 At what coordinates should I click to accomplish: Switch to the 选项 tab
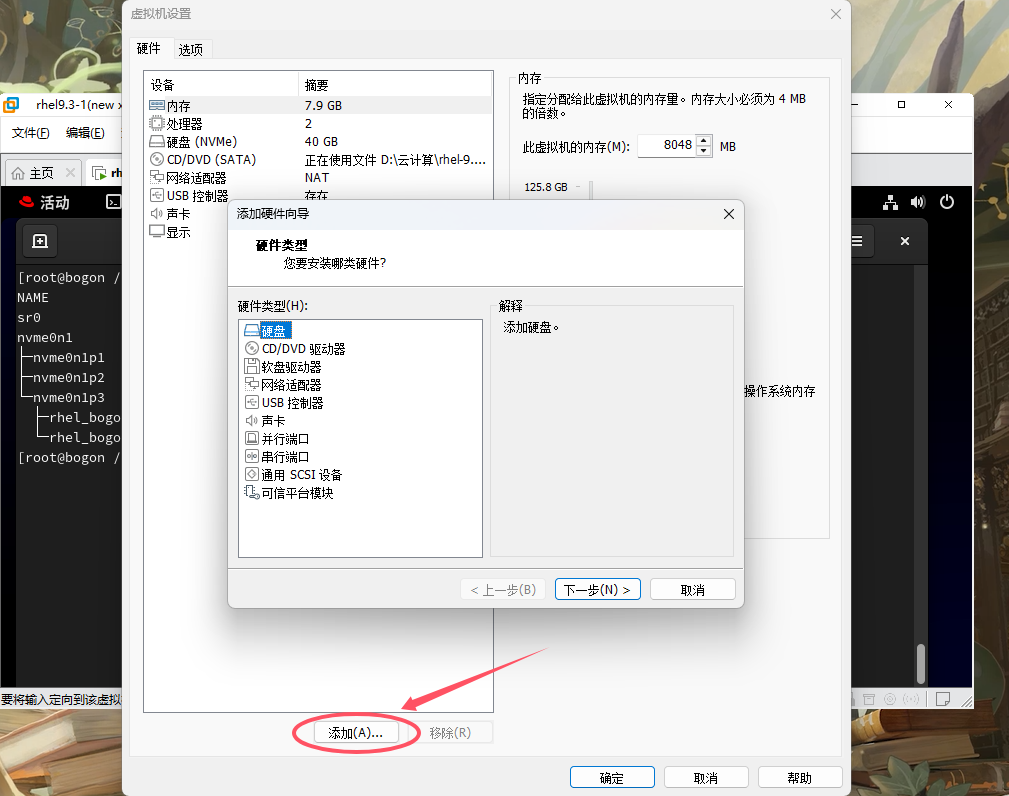[x=190, y=48]
